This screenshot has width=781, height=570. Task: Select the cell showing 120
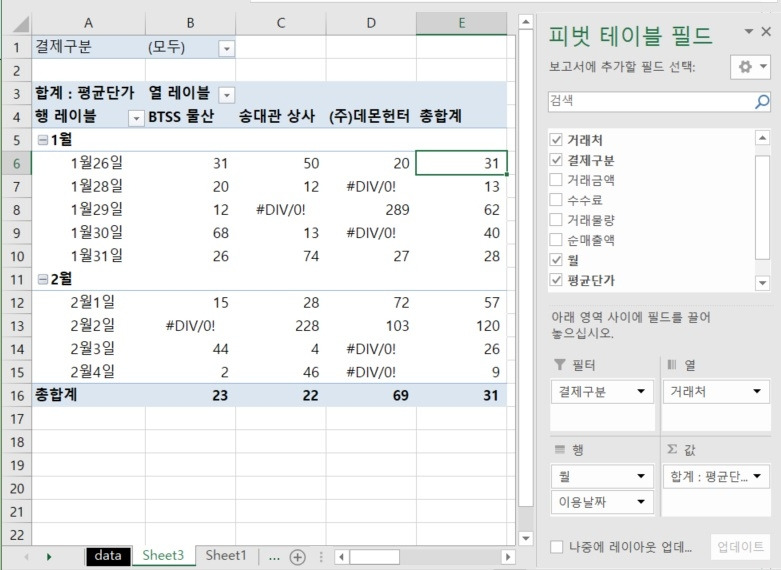(462, 326)
